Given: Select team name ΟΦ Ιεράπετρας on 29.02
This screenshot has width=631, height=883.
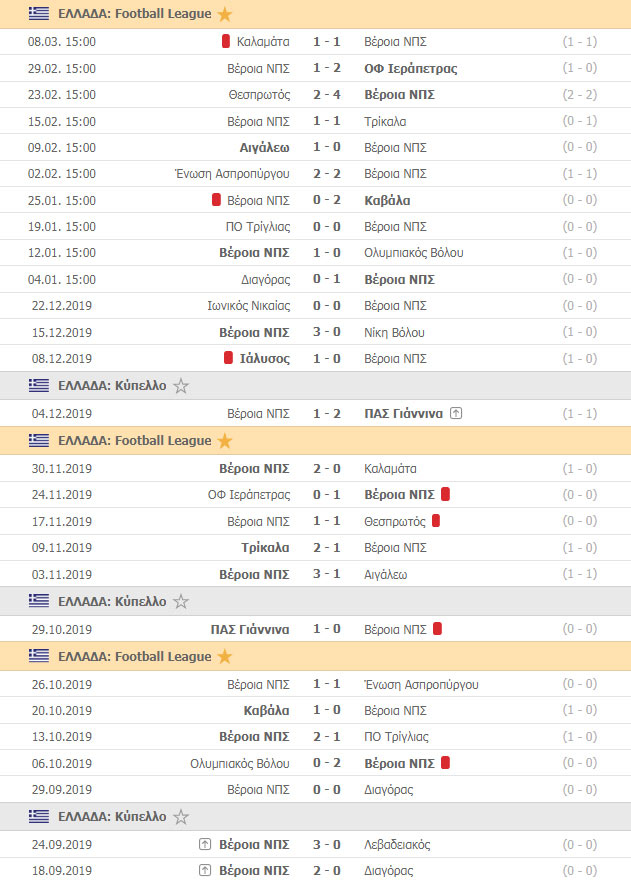Looking at the screenshot, I should (410, 69).
